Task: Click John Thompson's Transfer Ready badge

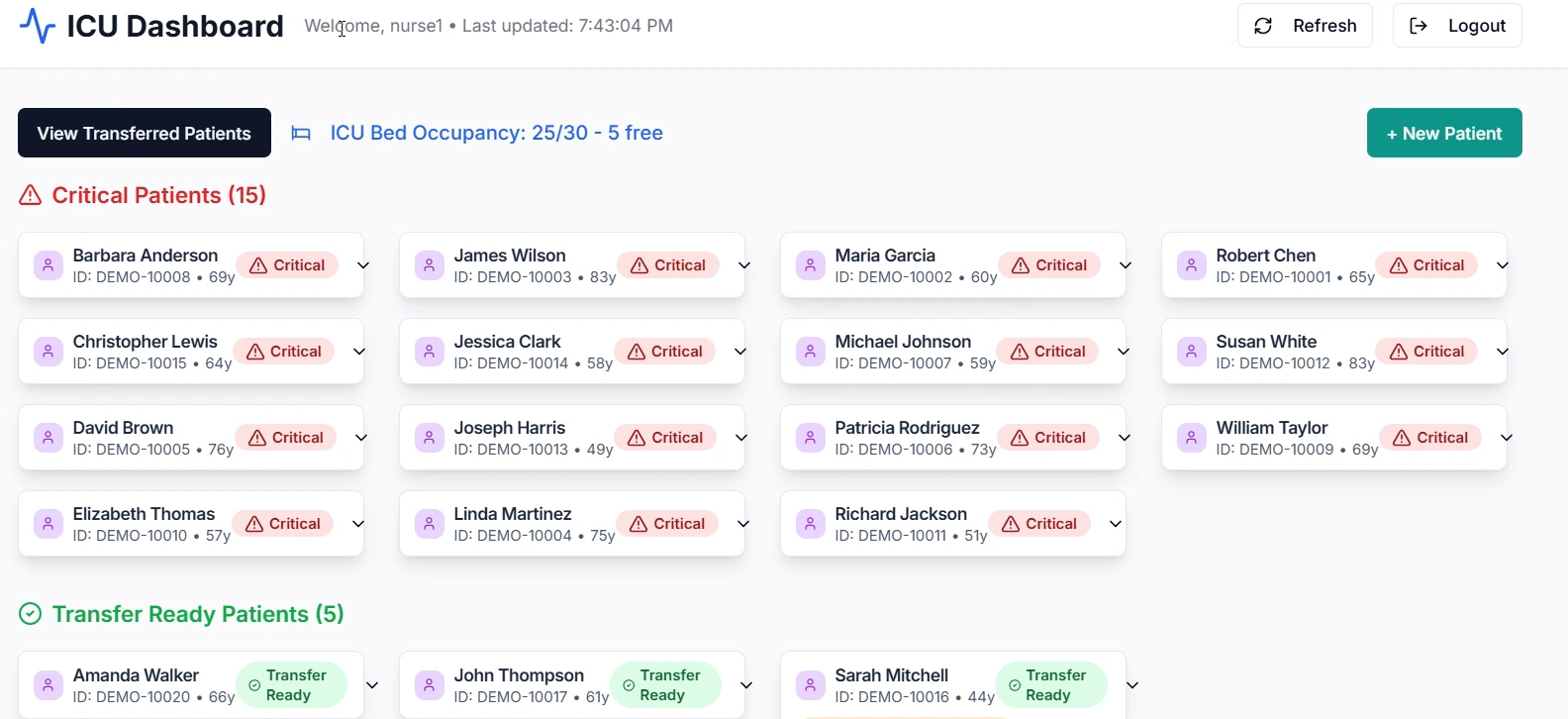Action: [665, 685]
